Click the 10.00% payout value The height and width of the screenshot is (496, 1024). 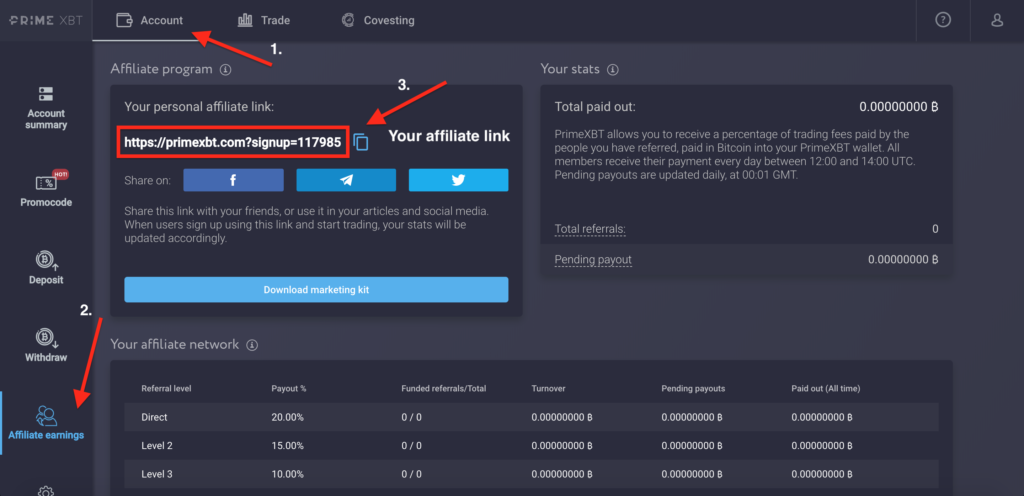288,474
